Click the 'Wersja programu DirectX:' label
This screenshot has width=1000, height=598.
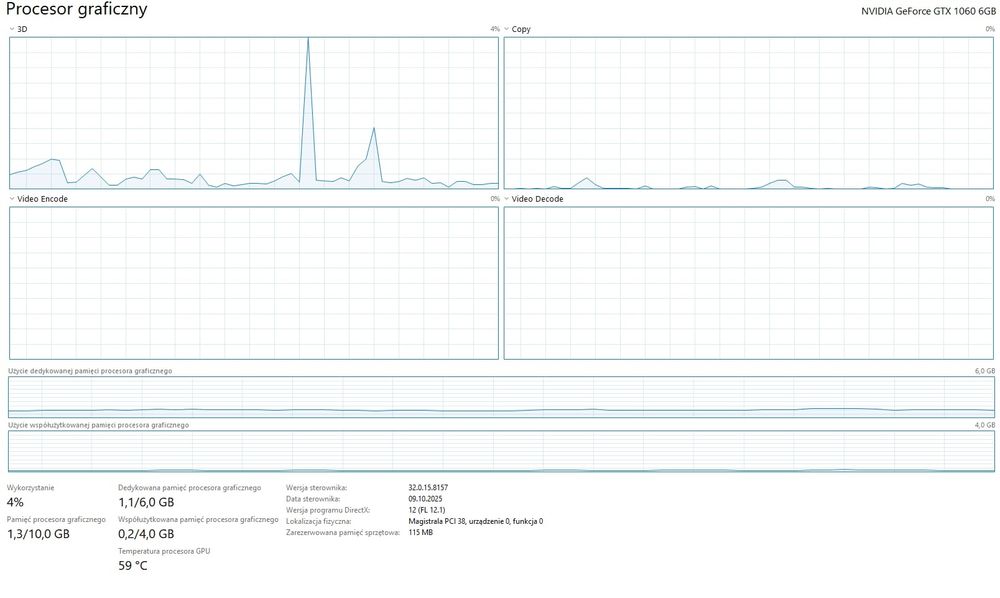click(x=328, y=510)
